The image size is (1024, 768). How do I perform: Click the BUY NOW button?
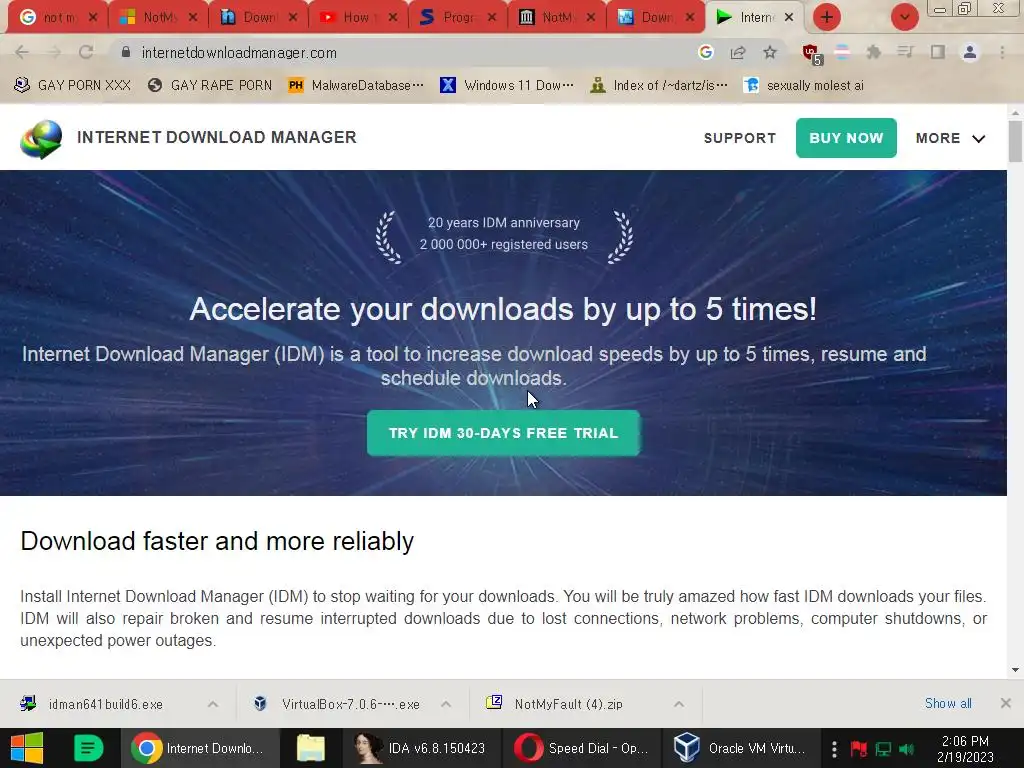point(846,138)
